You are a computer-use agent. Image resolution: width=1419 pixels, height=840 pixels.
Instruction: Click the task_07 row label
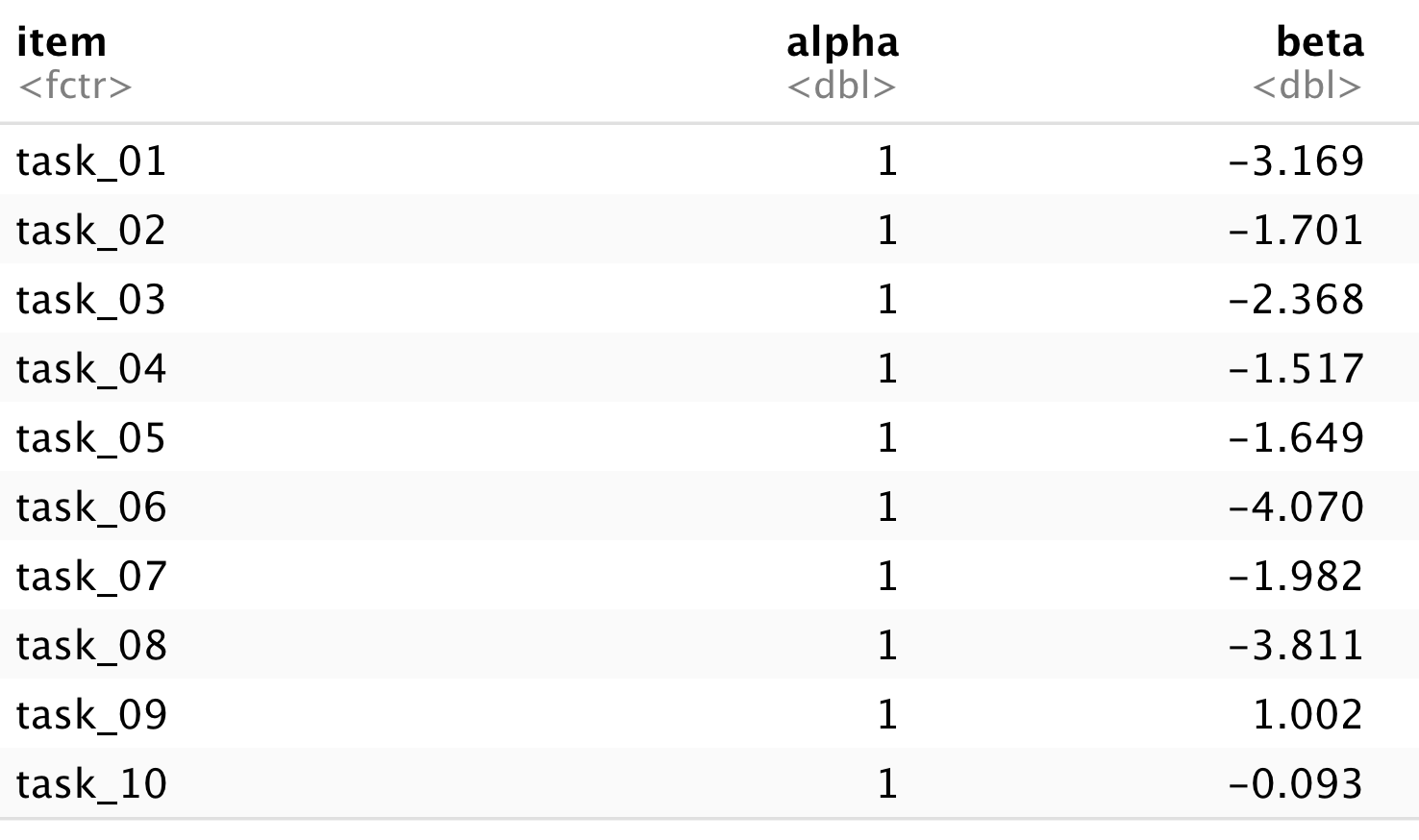[x=91, y=576]
